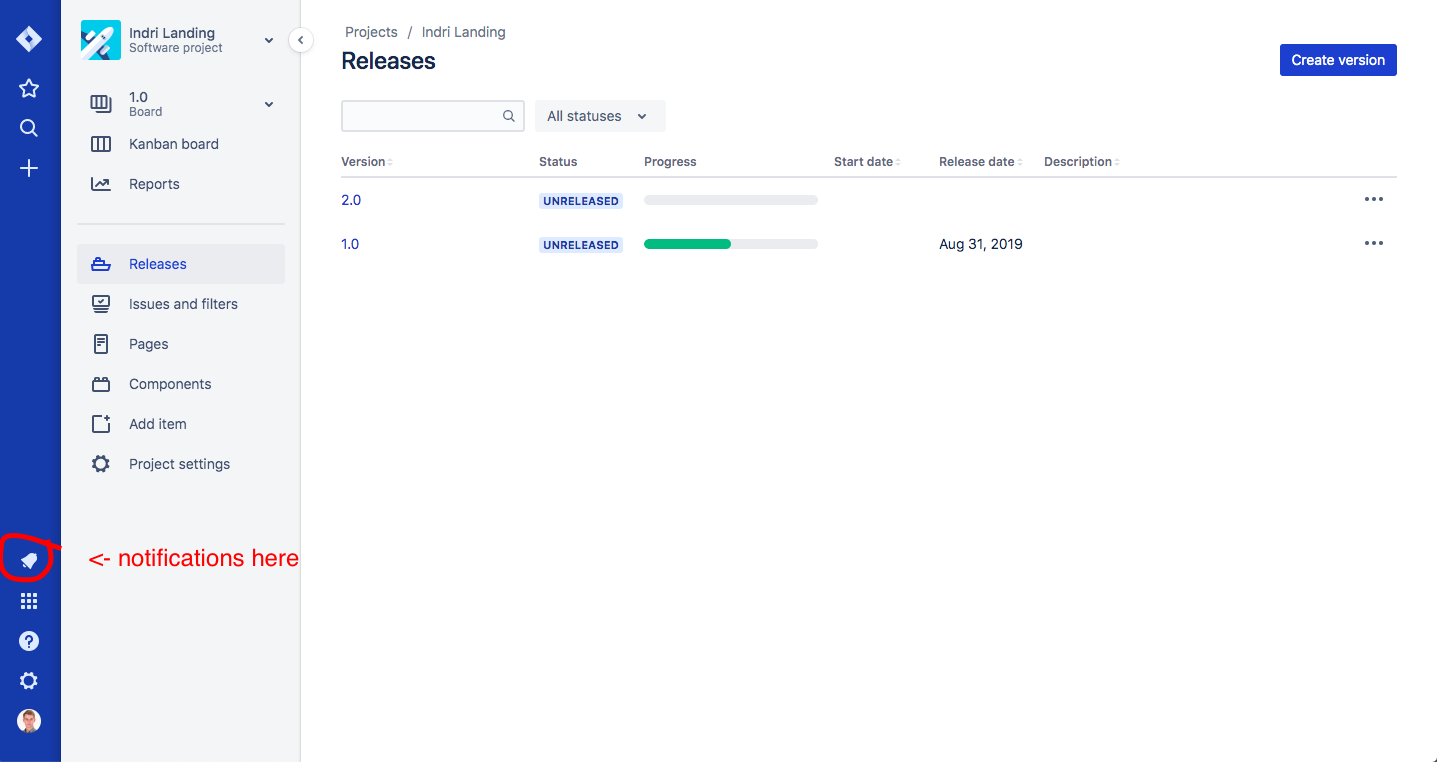Open the Jira home logo

click(29, 40)
